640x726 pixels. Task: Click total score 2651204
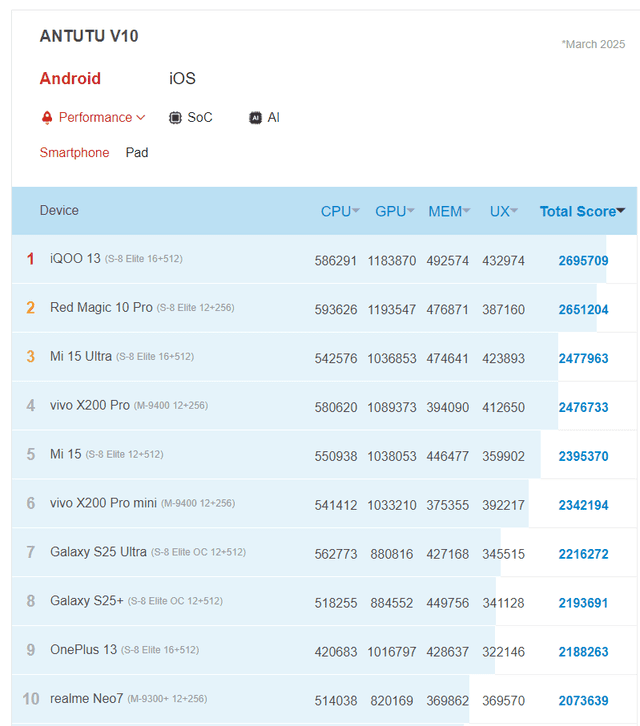(583, 309)
